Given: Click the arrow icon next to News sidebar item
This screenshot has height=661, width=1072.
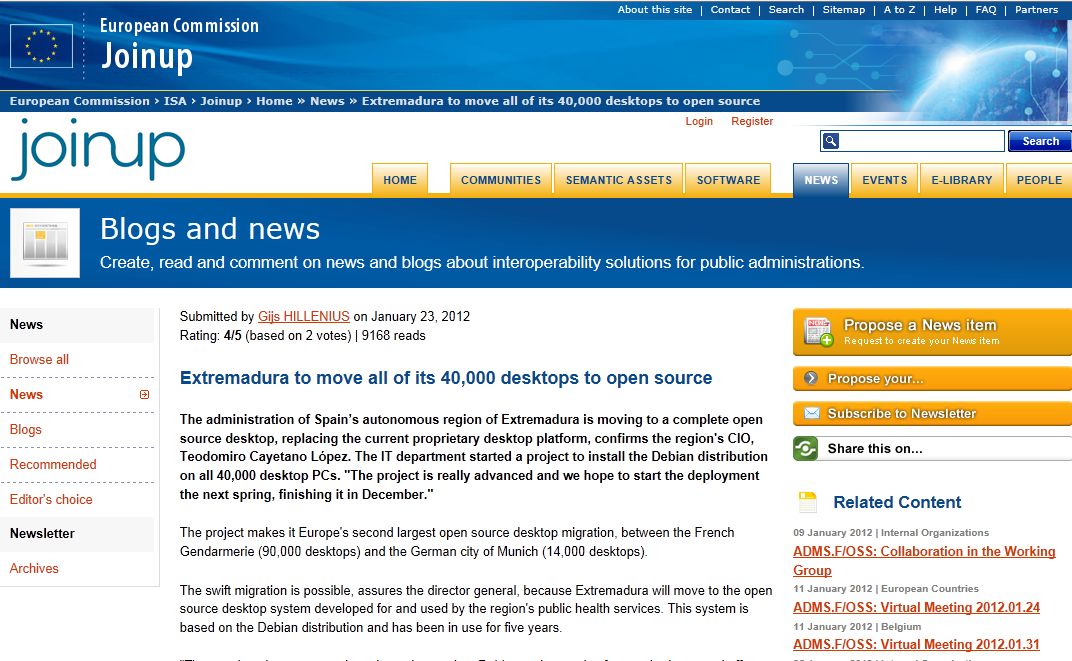Looking at the screenshot, I should tap(144, 394).
